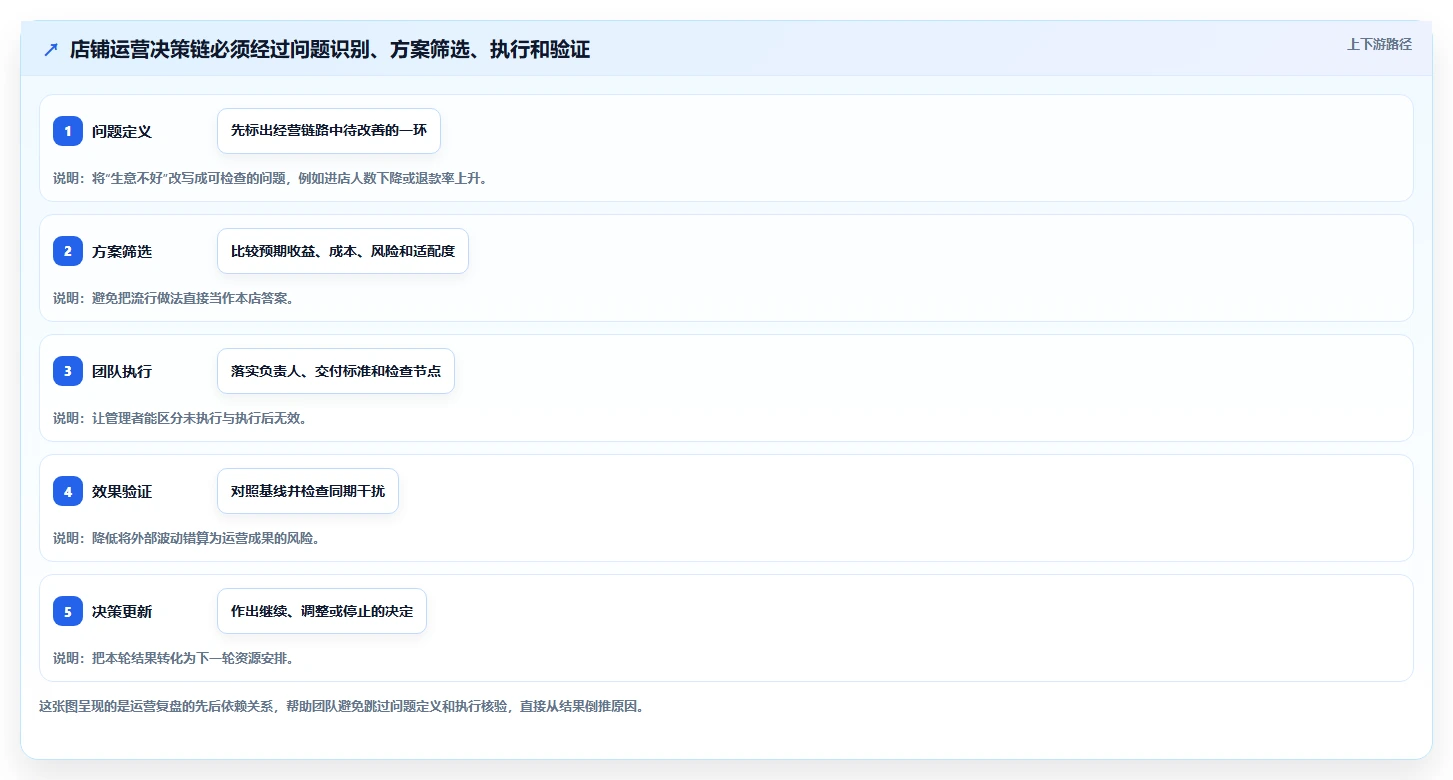Click the 落实负责人、交付标准和检查节点 chip
1453x780 pixels.
336,371
